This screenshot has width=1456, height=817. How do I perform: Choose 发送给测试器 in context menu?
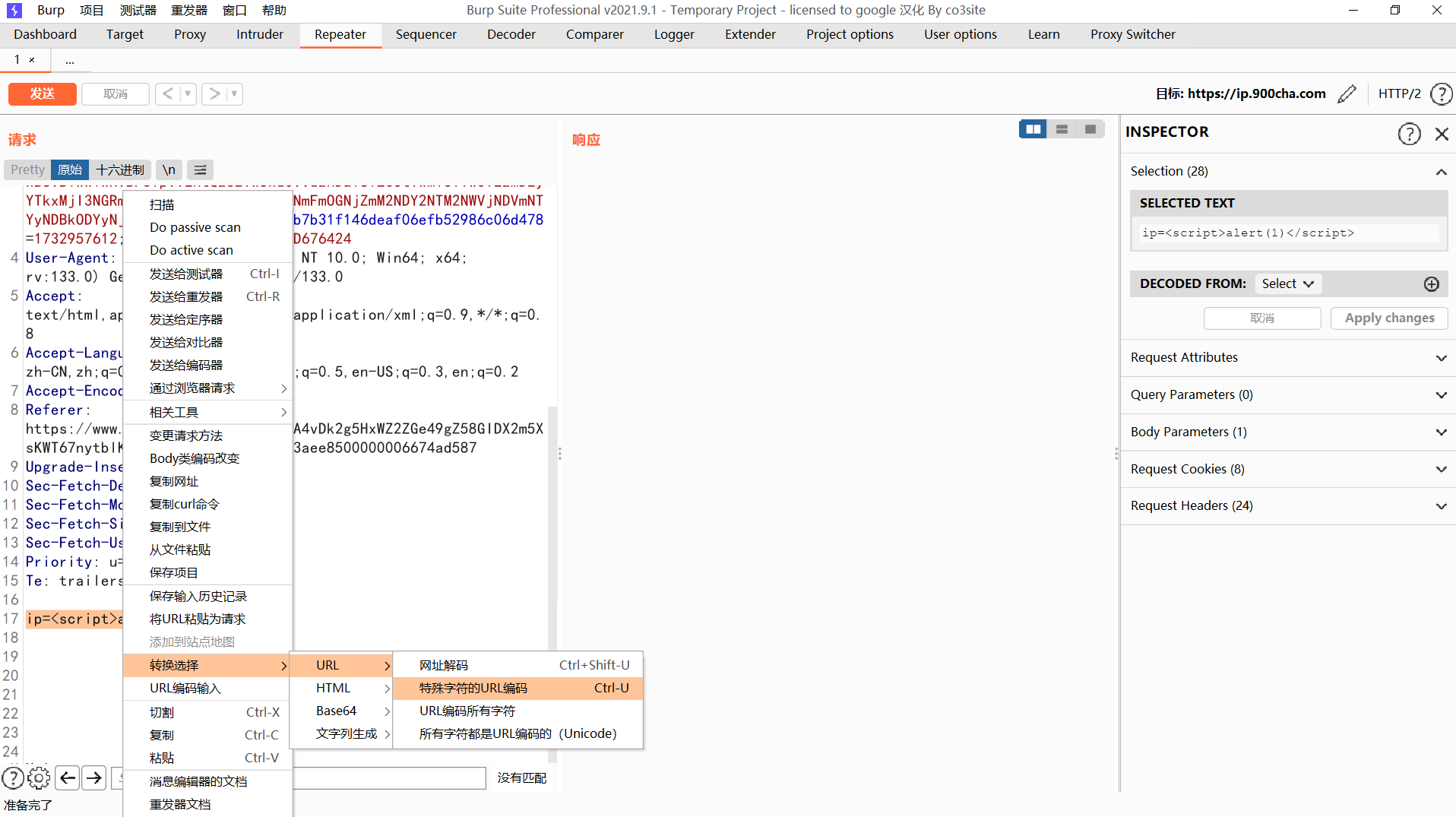coord(207,274)
